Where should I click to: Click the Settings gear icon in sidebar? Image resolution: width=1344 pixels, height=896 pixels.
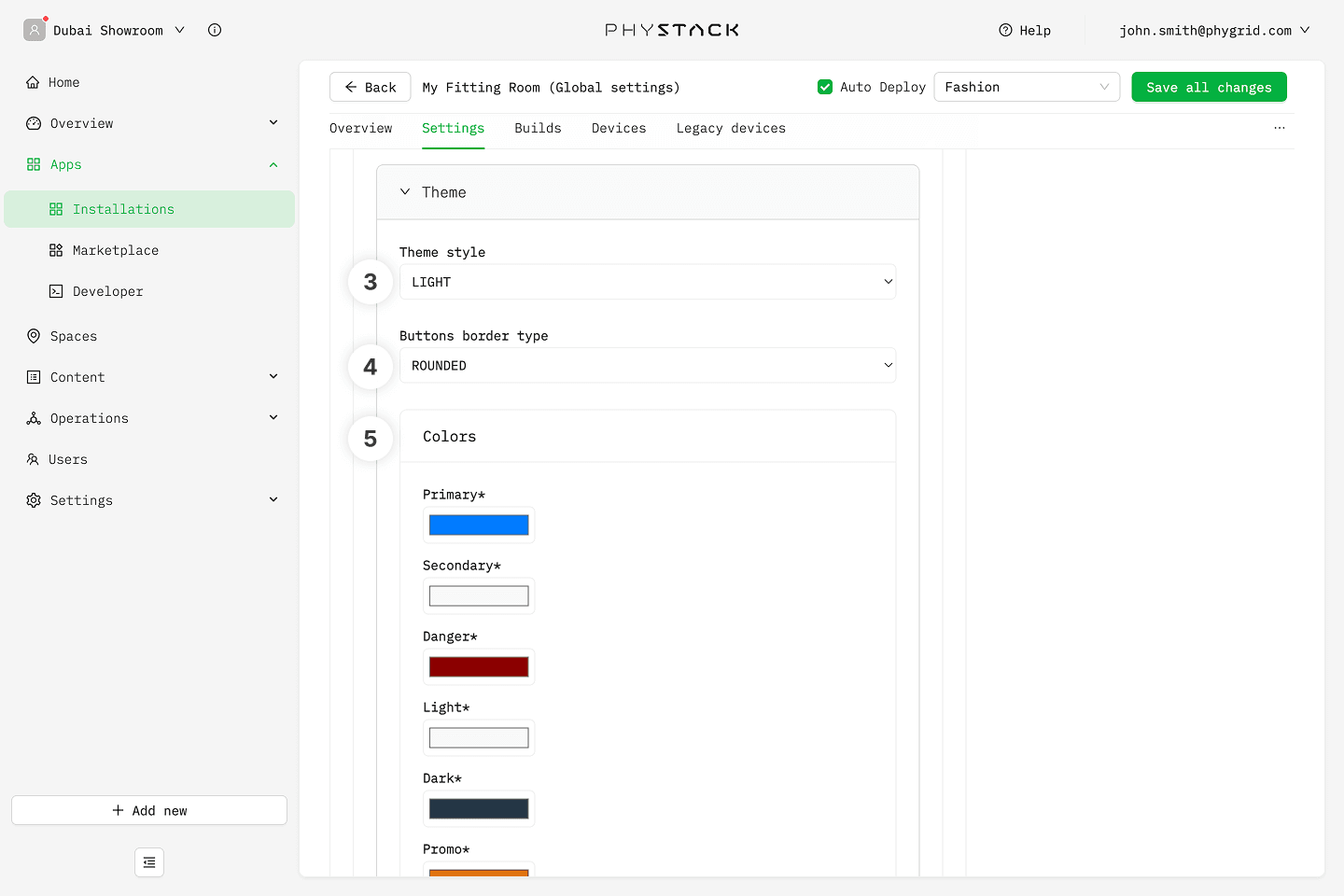click(34, 500)
